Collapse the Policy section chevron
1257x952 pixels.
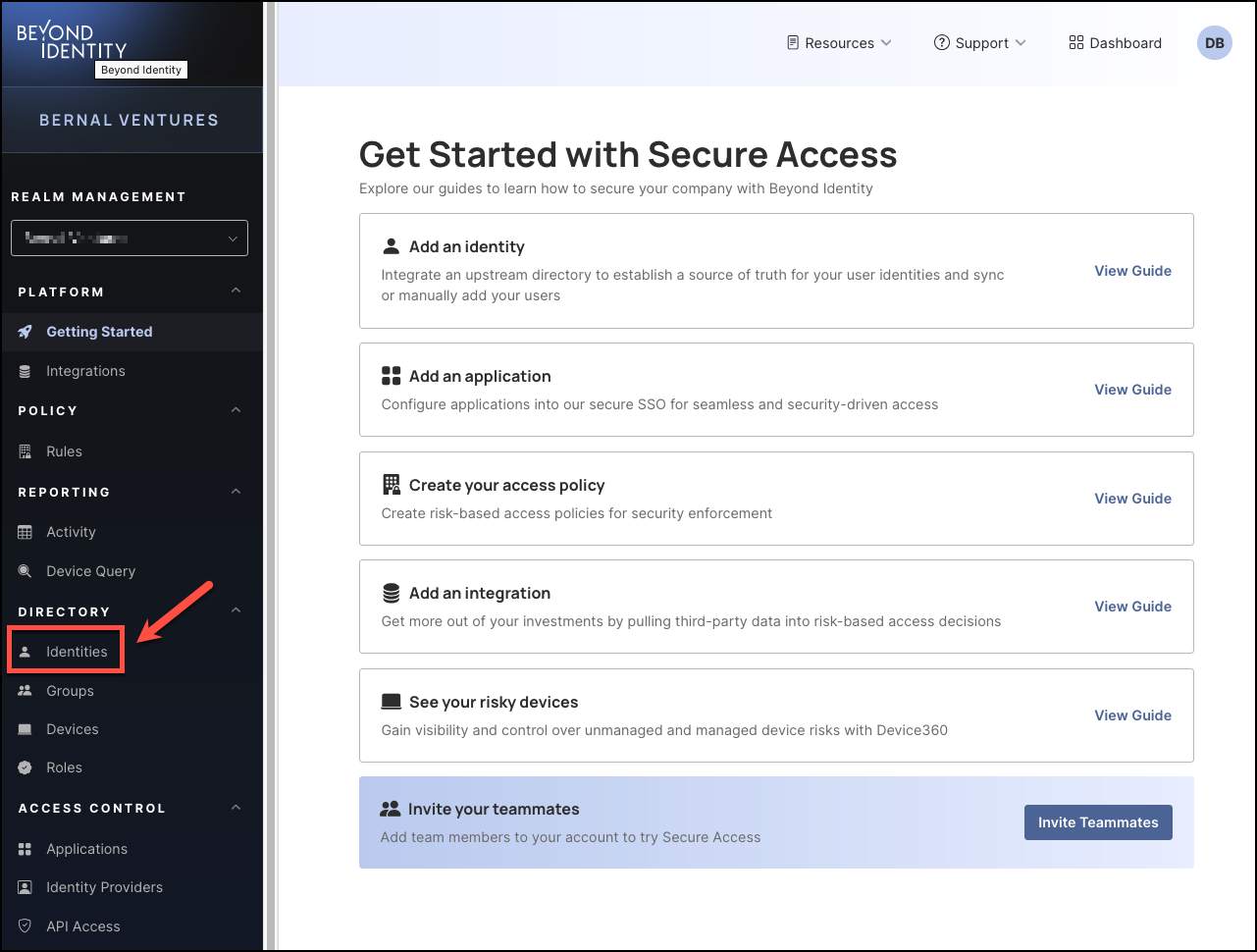coord(236,409)
